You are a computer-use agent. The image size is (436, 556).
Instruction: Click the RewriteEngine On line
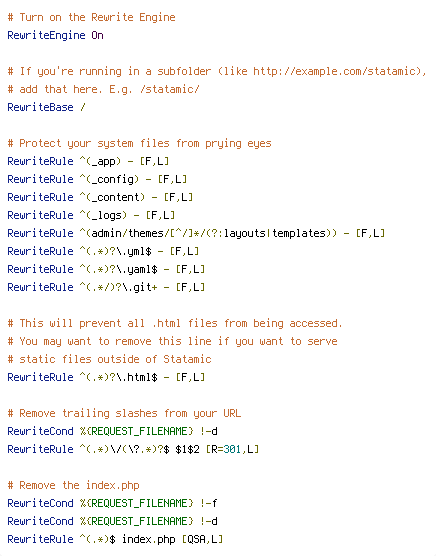[55, 35]
